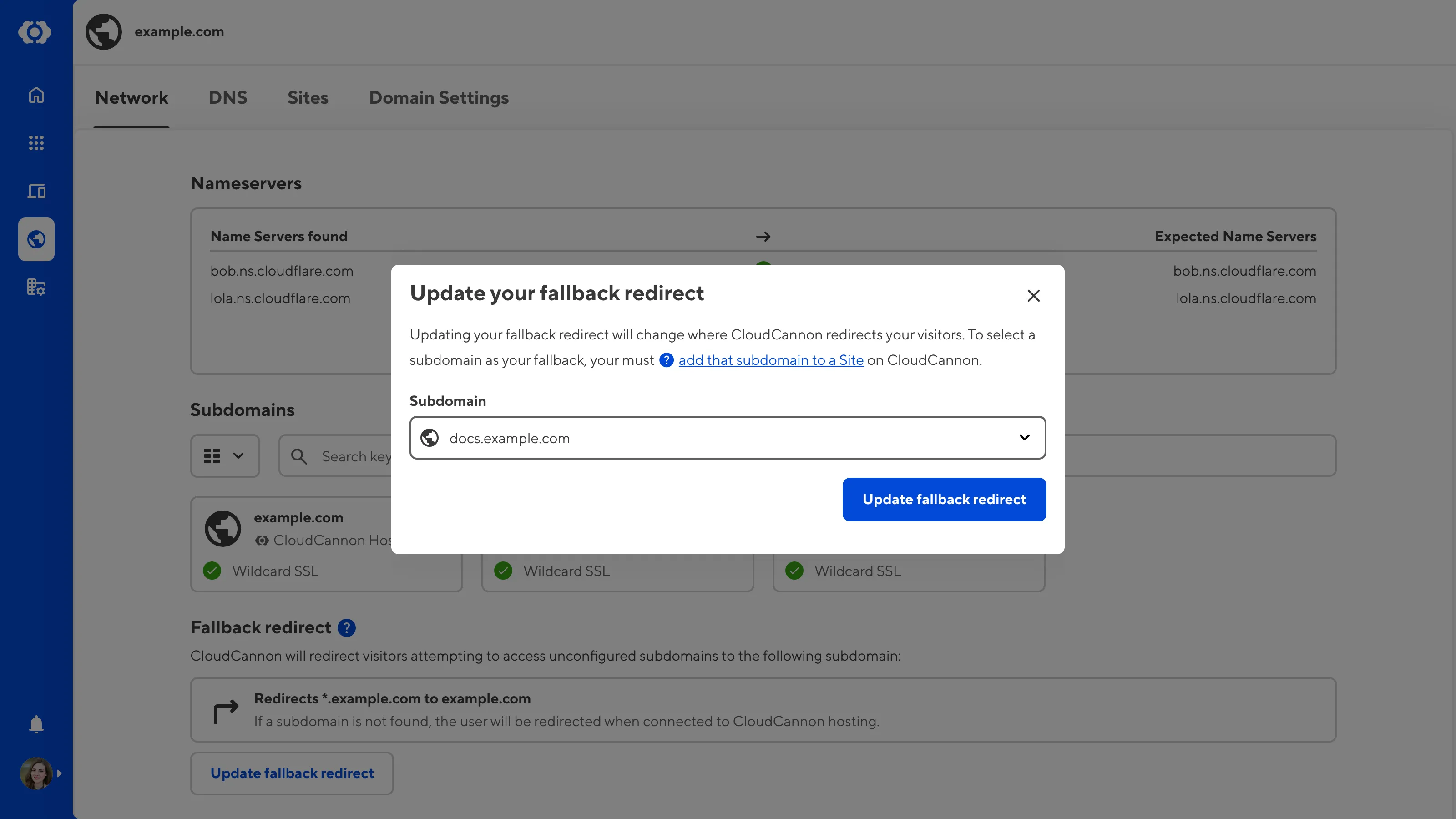The width and height of the screenshot is (1456, 819).
Task: Click the Fallback redirect help icon
Action: (346, 627)
